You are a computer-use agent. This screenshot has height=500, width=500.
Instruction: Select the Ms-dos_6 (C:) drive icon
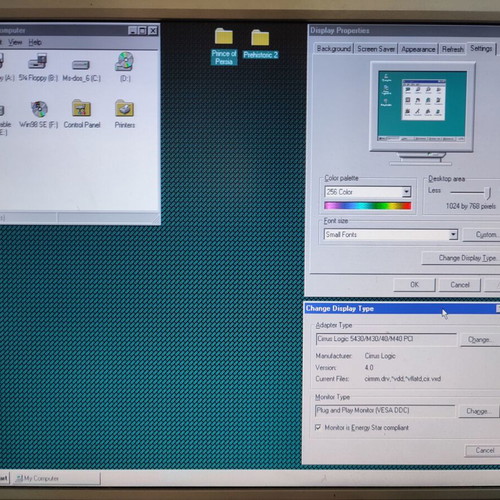(x=81, y=64)
